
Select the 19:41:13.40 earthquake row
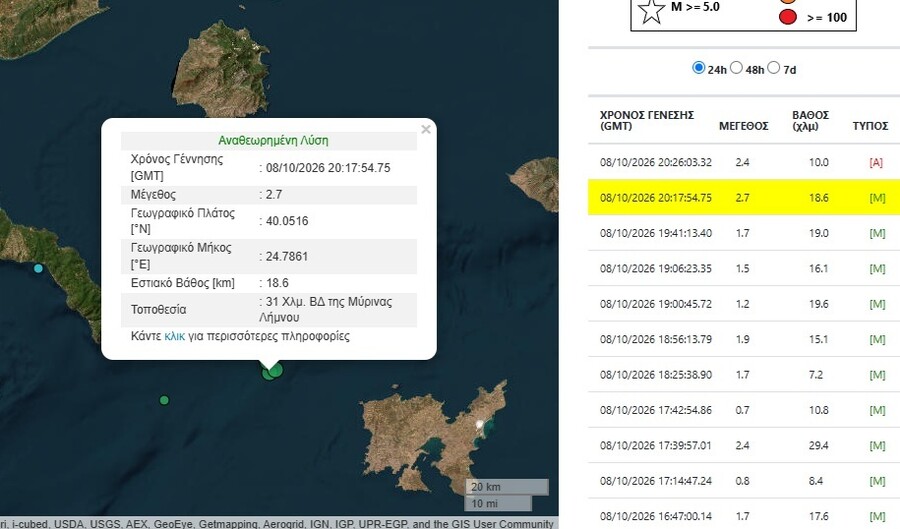[744, 233]
